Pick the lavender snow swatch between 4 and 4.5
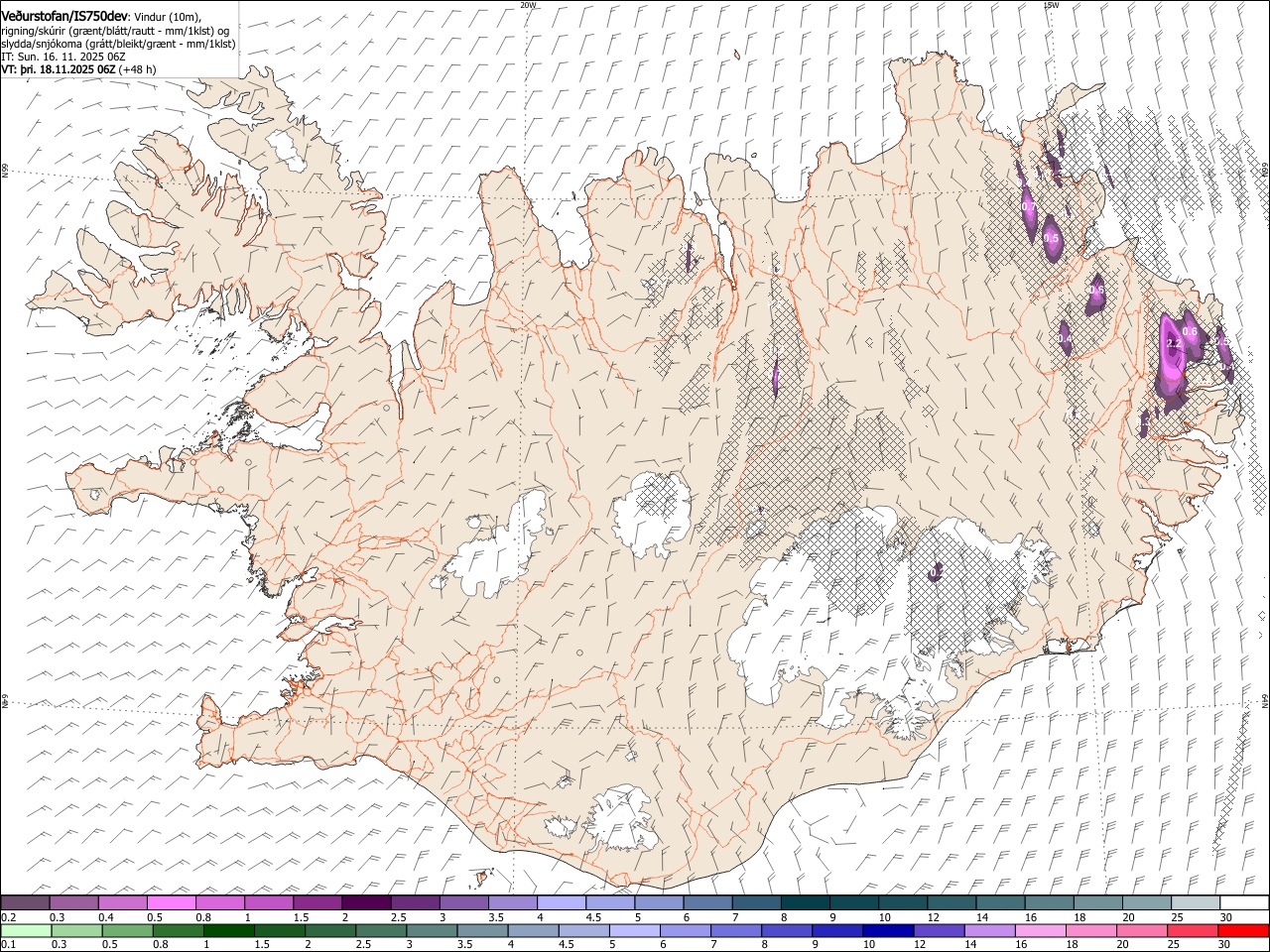The width and height of the screenshot is (1270, 952). coord(562,902)
